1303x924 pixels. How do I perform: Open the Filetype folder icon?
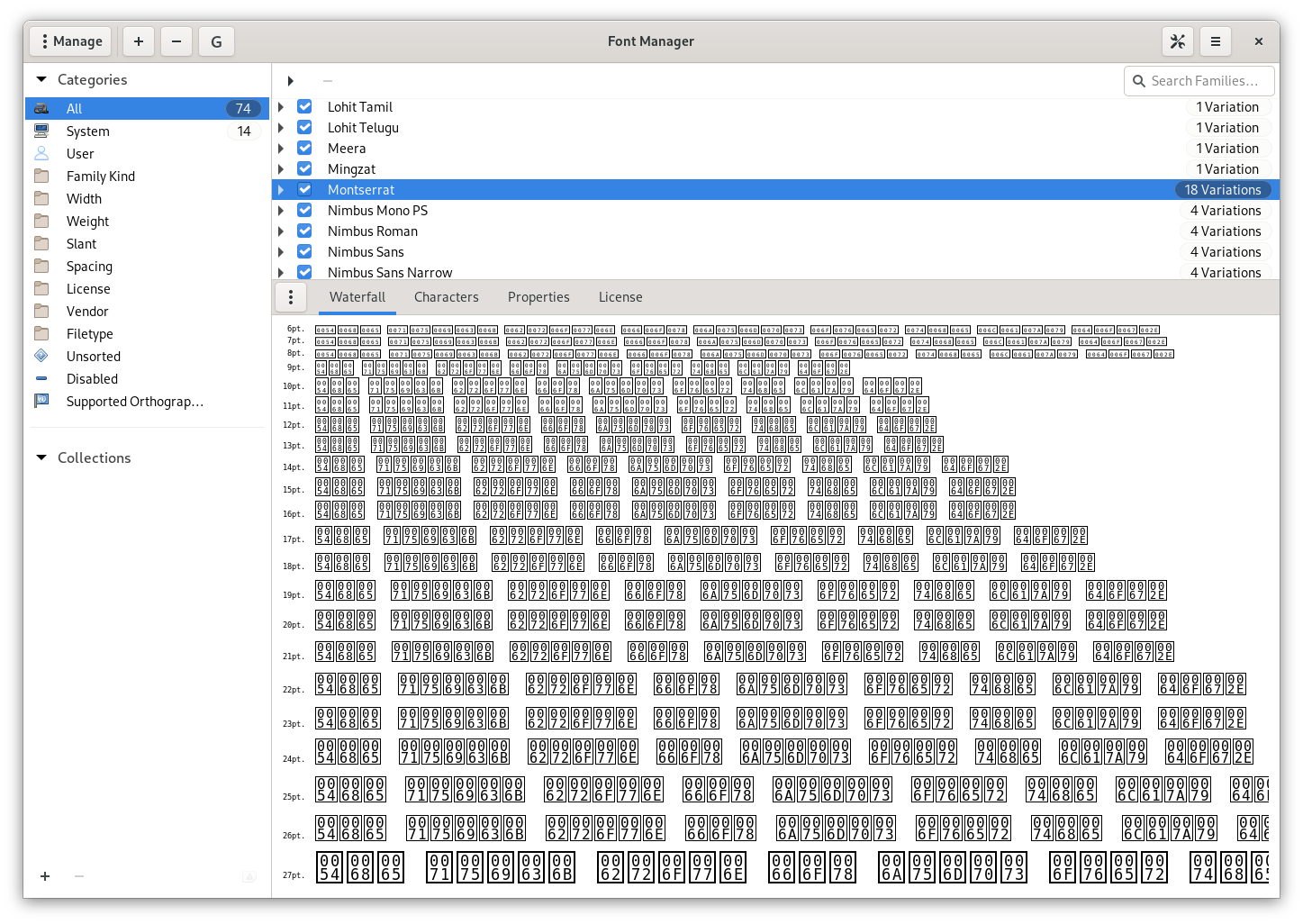coord(41,333)
